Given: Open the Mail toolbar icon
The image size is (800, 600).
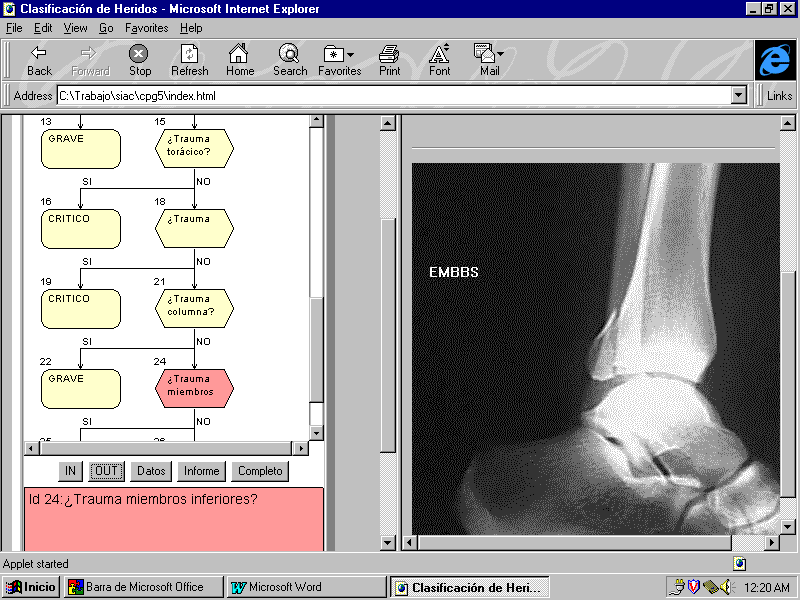Looking at the screenshot, I should click(488, 53).
